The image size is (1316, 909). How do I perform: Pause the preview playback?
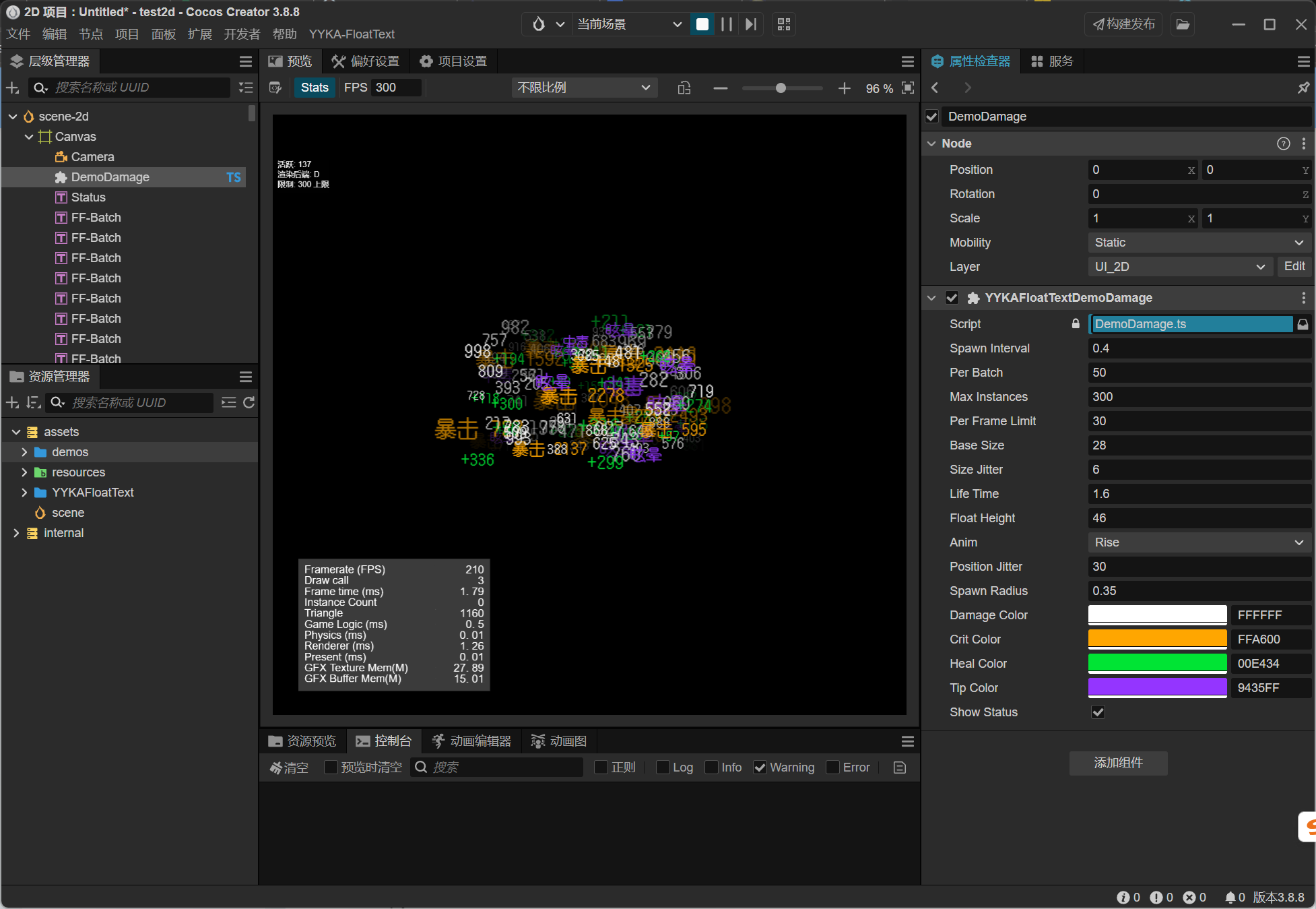tap(727, 24)
